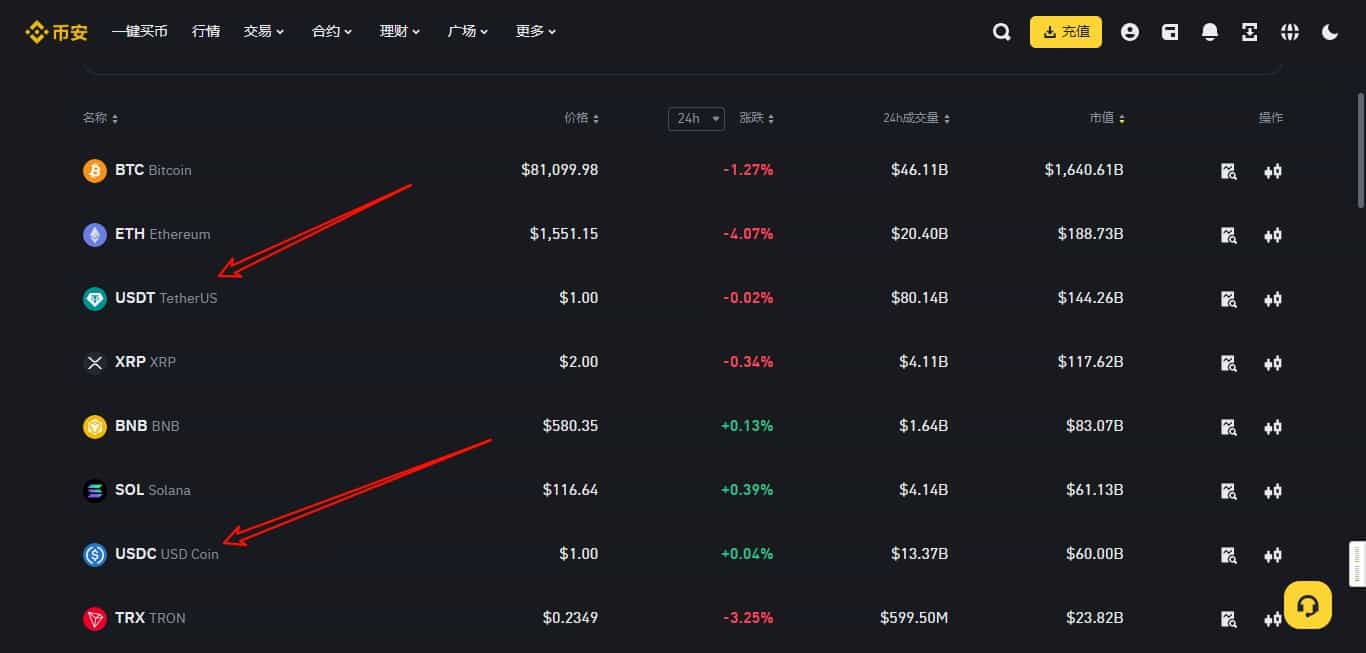The image size is (1366, 653).
Task: Click the yellow 充值 button
Action: click(1065, 31)
